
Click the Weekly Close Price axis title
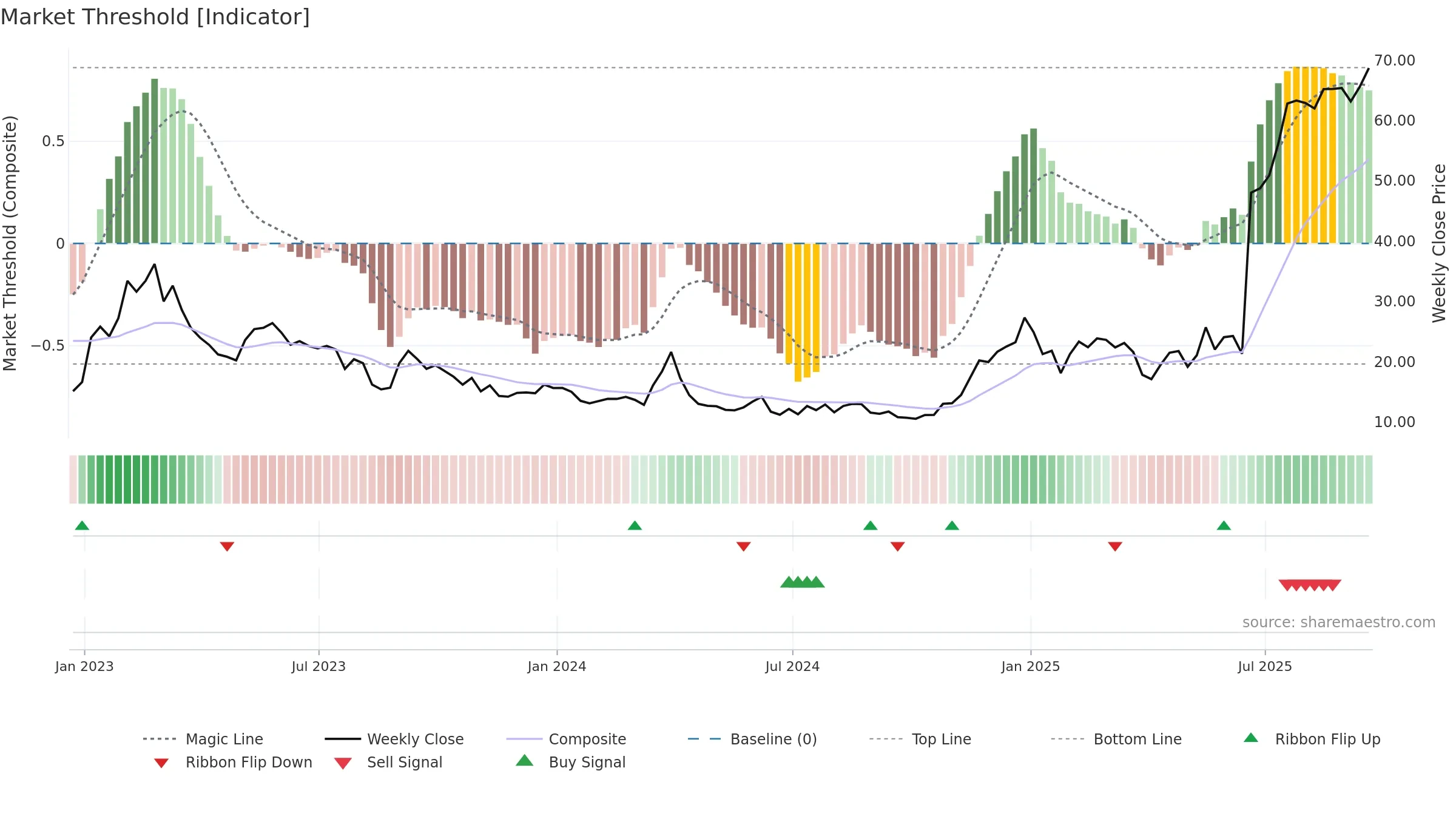pyautogui.click(x=1439, y=243)
